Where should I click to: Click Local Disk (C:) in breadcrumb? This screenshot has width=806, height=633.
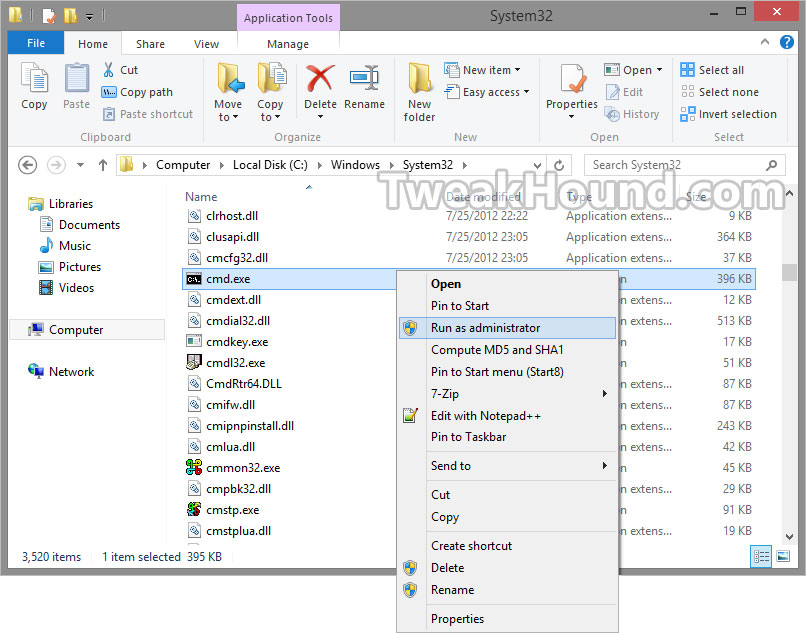[270, 165]
